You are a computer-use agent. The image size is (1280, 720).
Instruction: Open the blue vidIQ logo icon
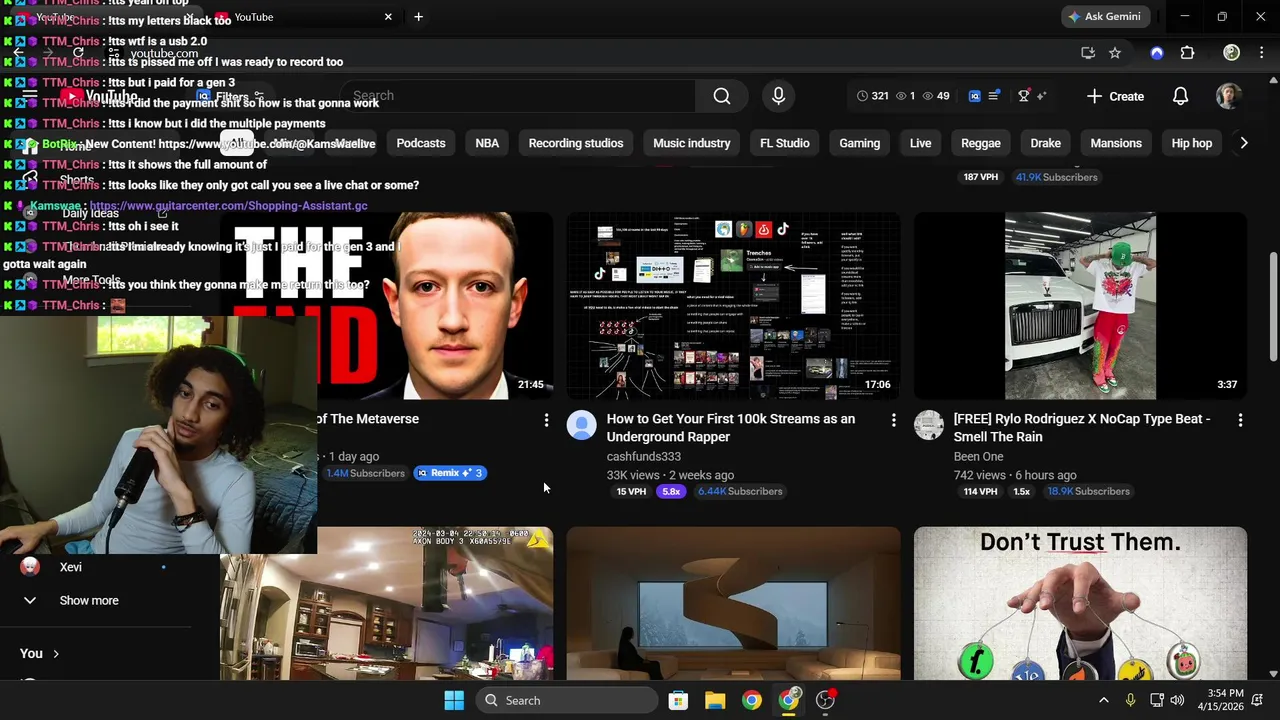click(975, 96)
